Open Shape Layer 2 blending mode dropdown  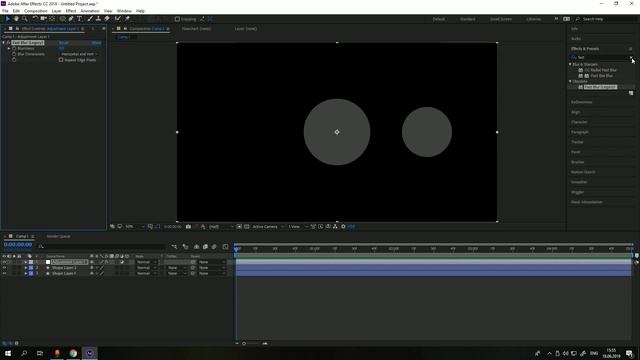click(x=146, y=268)
